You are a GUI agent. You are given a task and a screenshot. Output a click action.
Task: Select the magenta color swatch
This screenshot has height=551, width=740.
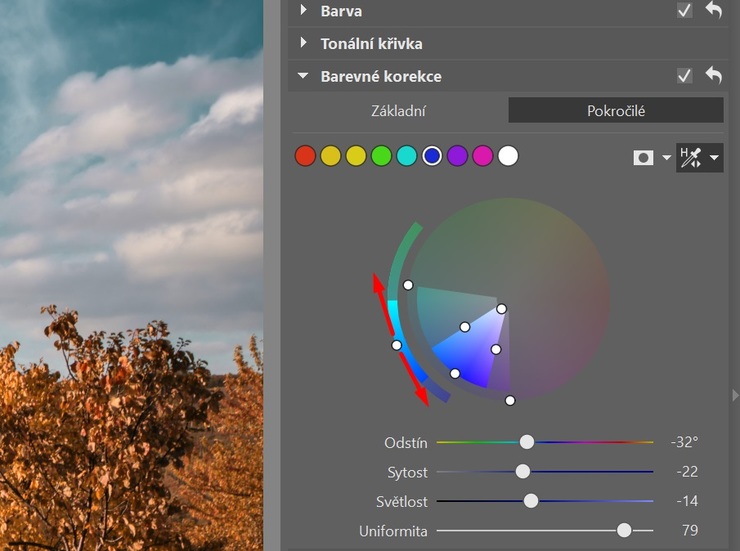pos(483,156)
